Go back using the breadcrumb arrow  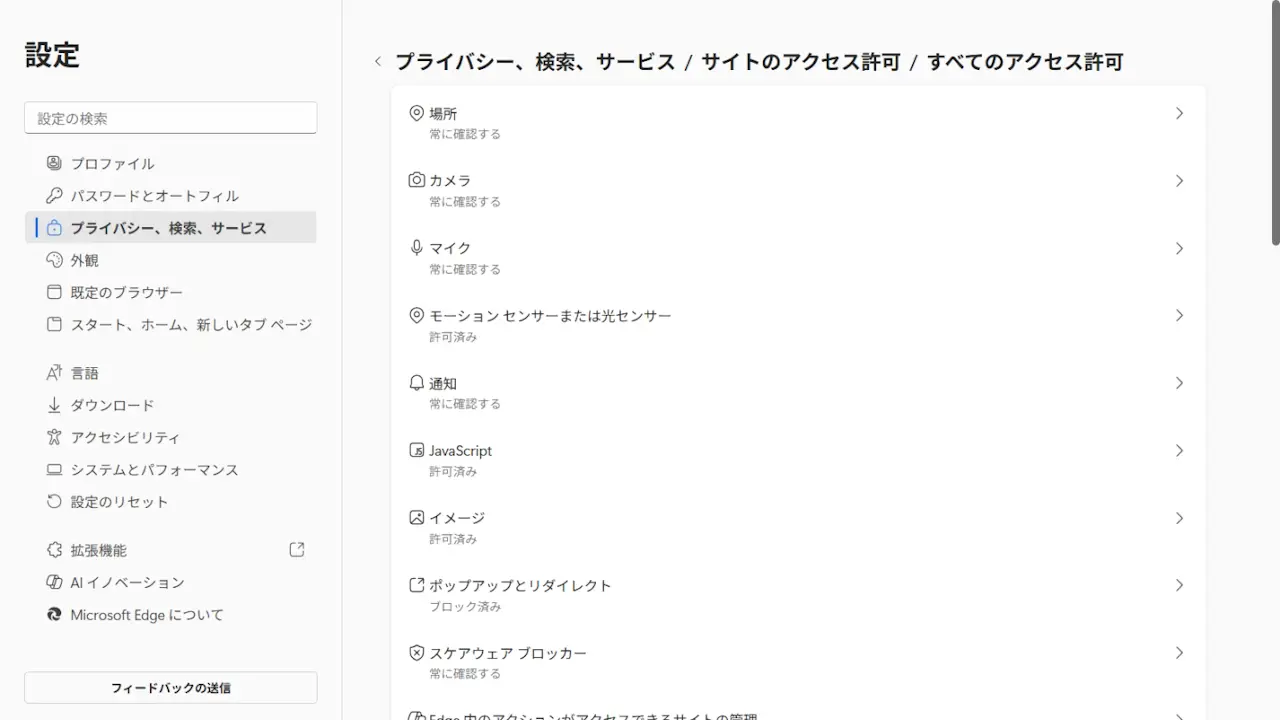[378, 62]
